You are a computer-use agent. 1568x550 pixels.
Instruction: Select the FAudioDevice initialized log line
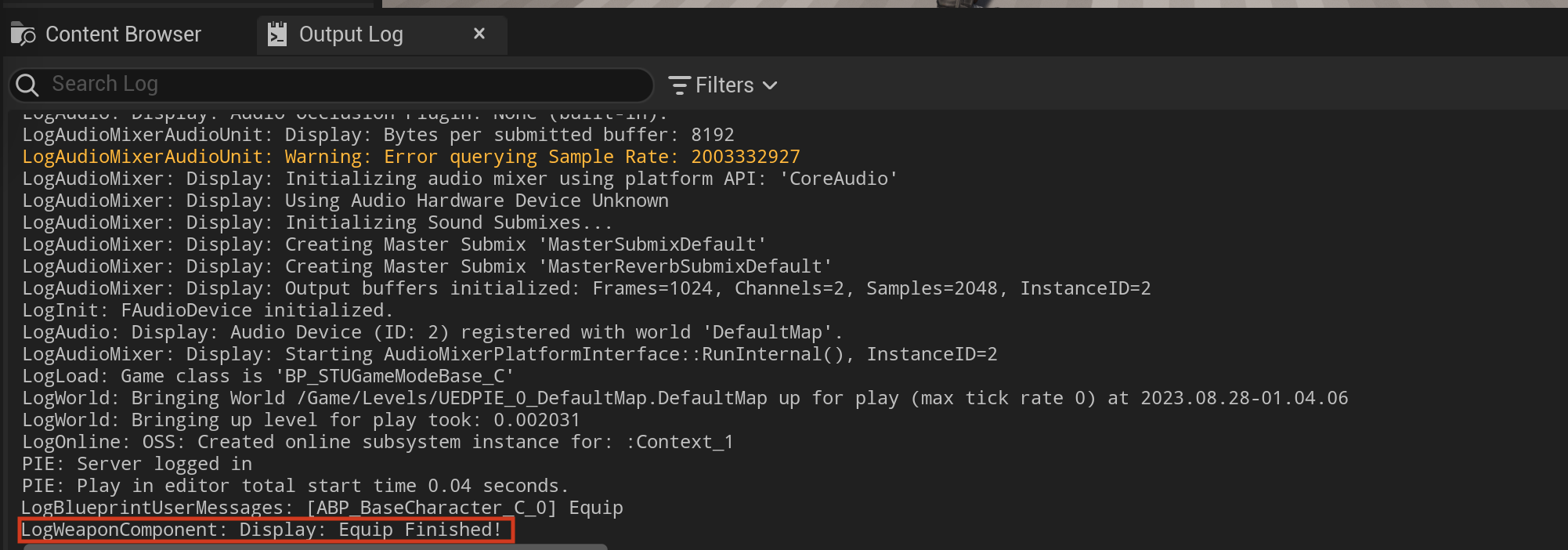208,310
